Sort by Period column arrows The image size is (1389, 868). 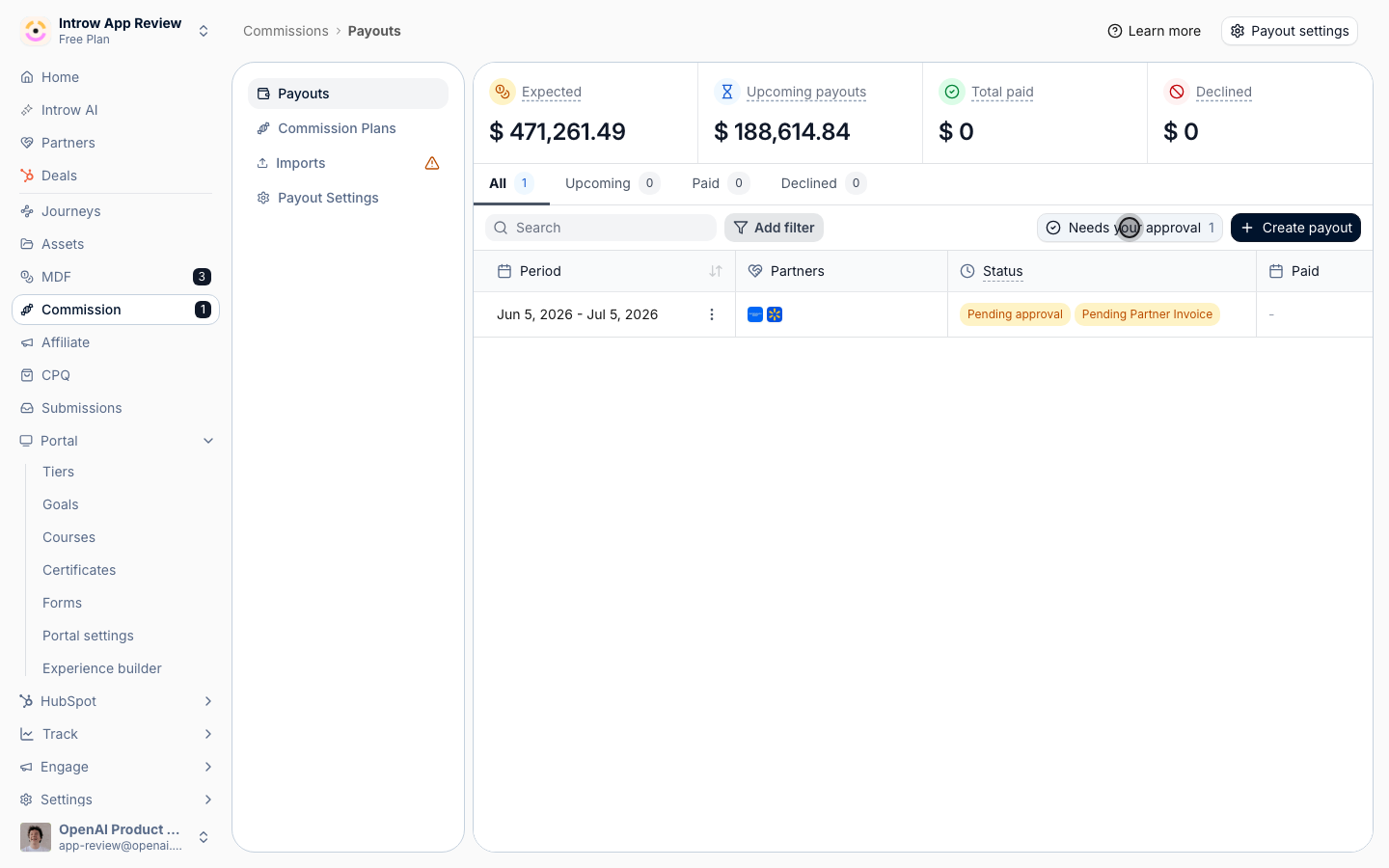(716, 271)
